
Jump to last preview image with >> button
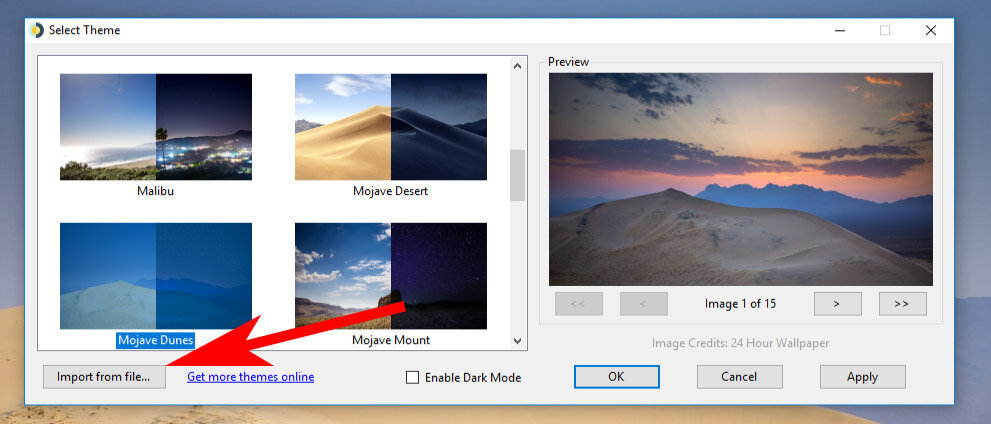[903, 303]
